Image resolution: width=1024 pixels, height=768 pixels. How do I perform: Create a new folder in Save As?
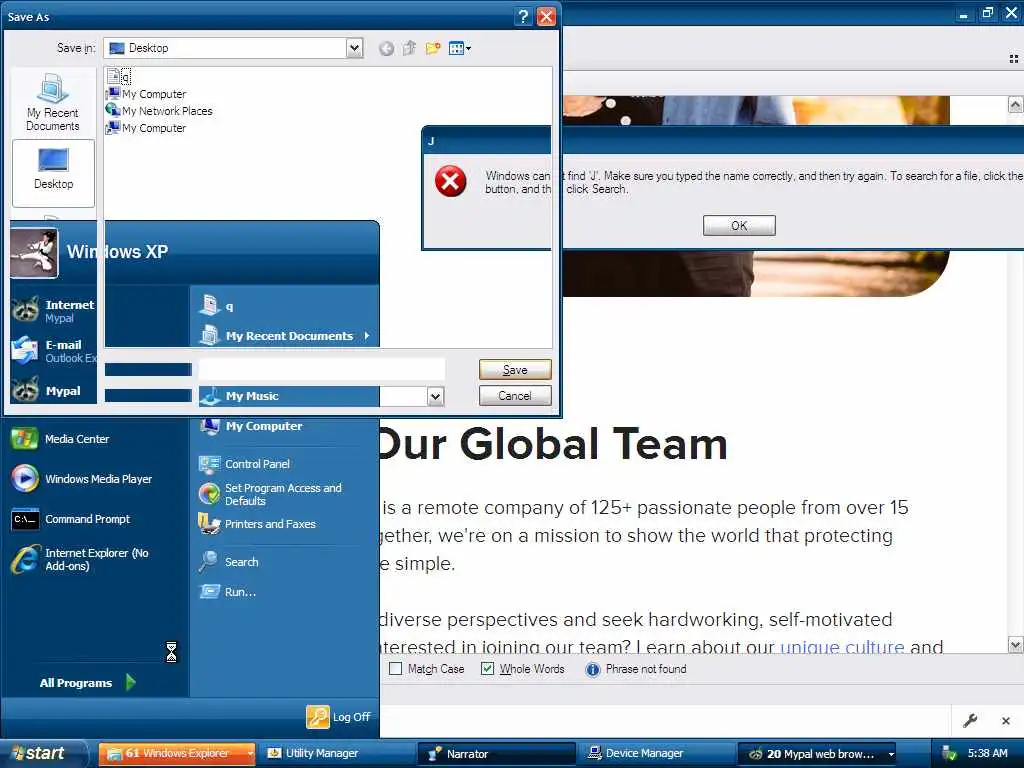click(432, 48)
